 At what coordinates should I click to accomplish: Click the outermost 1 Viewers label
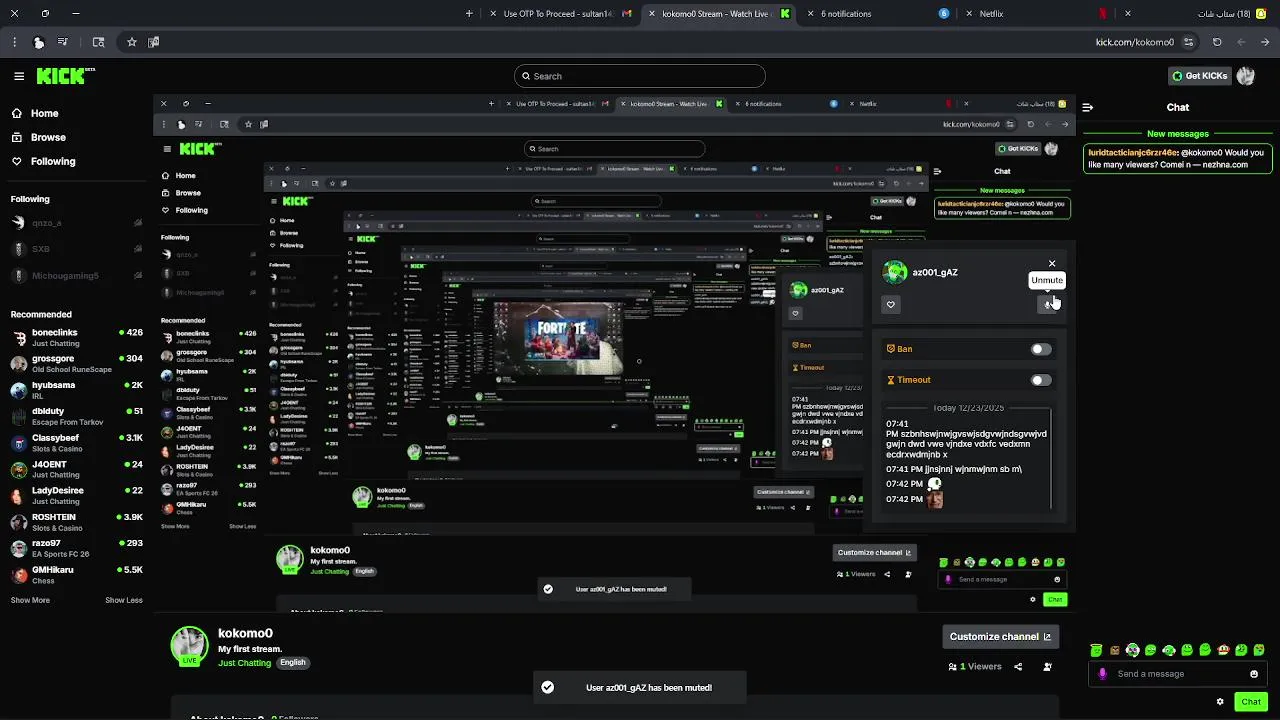tap(975, 667)
